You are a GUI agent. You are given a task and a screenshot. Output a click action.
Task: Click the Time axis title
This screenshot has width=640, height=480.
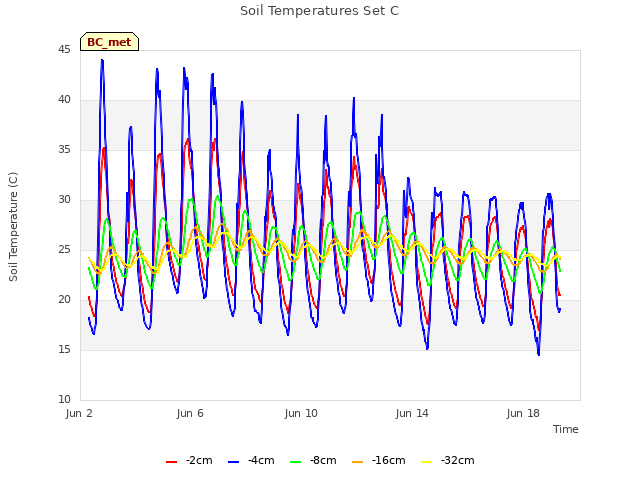tap(566, 429)
